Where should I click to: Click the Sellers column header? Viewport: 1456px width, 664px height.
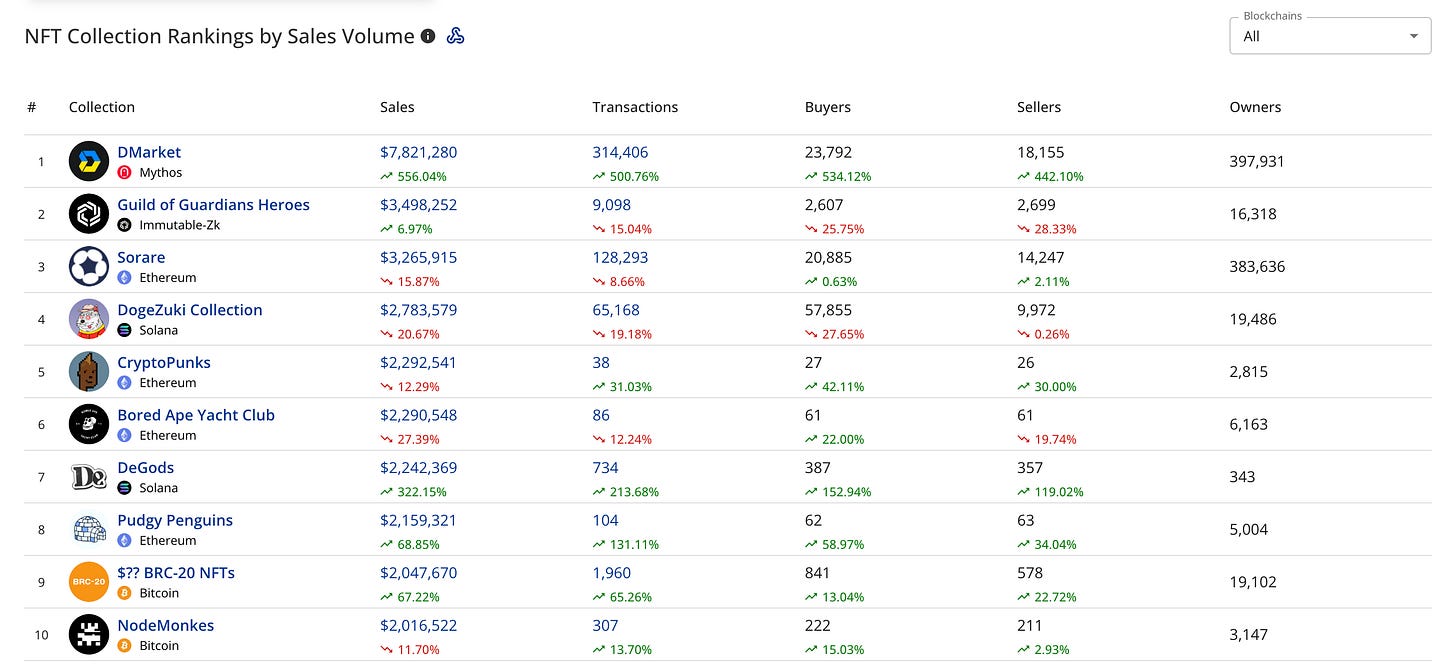pos(1039,107)
